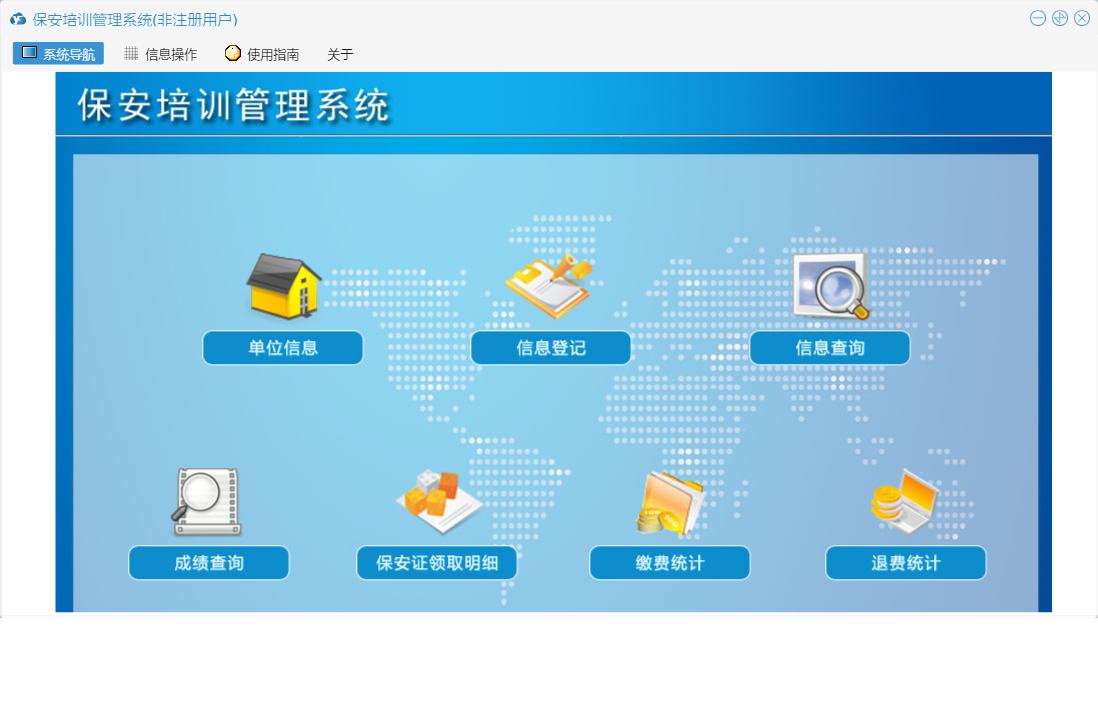
Task: Close the 保安培训管理系统 window
Action: 1082,18
